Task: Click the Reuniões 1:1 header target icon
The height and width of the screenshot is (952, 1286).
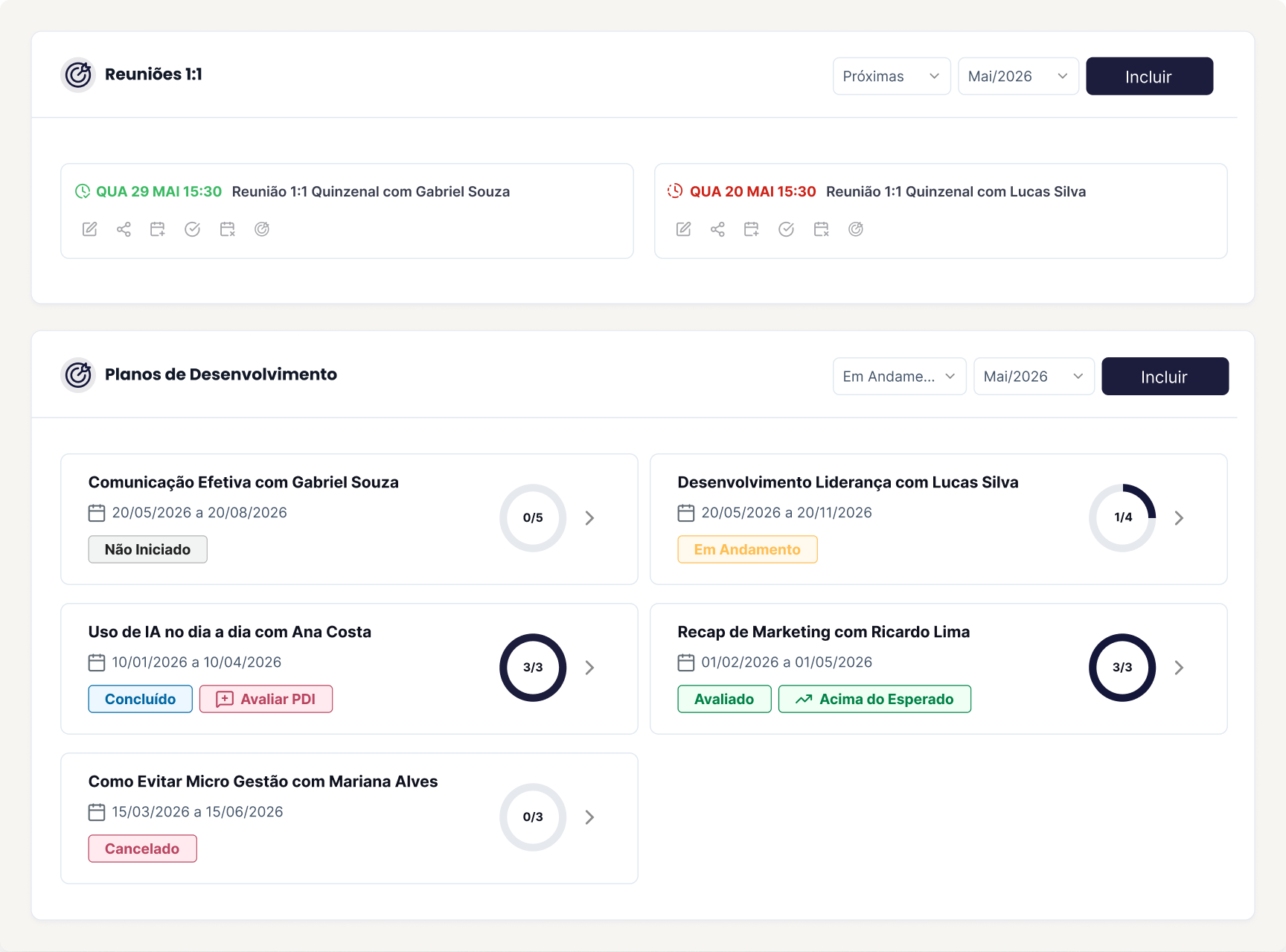Action: point(78,74)
